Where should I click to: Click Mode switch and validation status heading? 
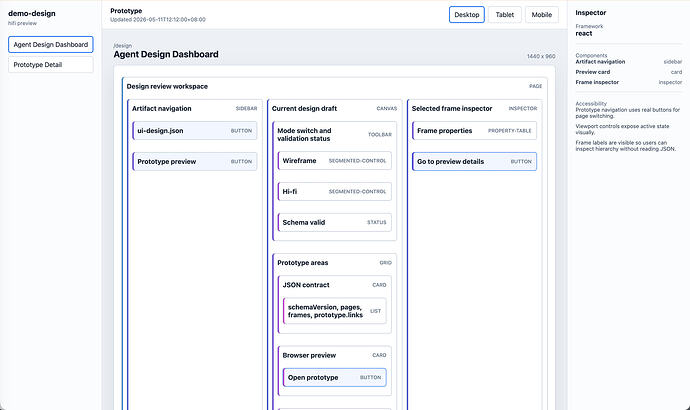[x=304, y=135]
